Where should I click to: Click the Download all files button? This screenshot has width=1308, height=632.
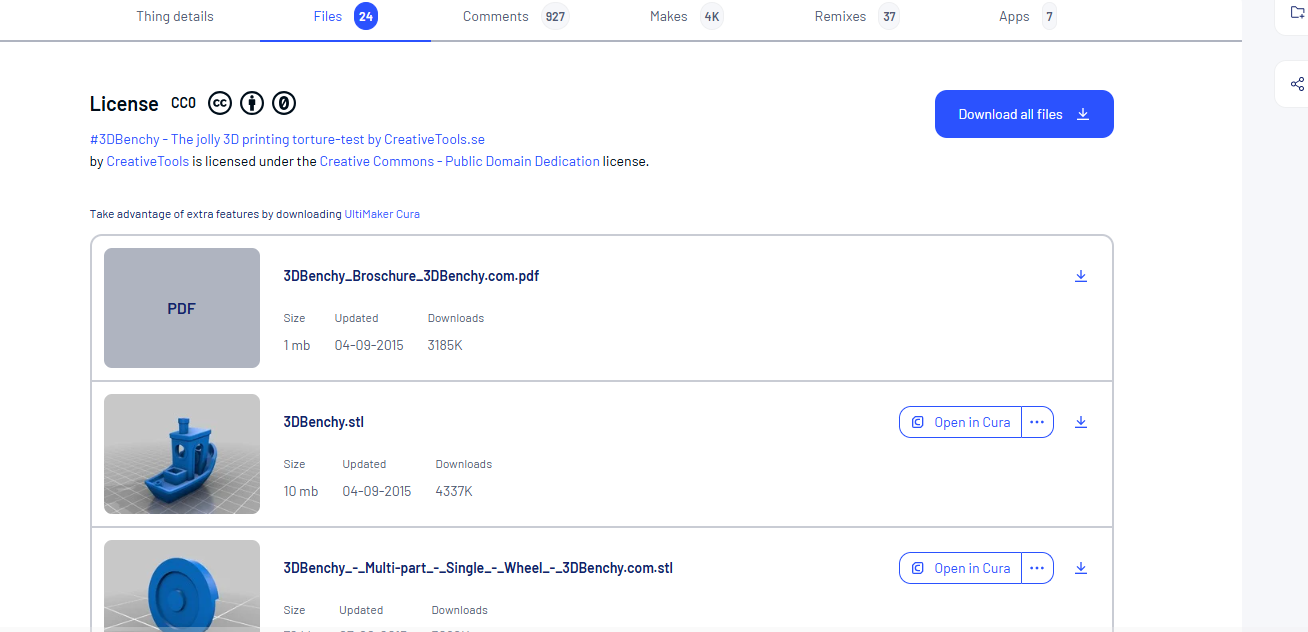click(1024, 114)
